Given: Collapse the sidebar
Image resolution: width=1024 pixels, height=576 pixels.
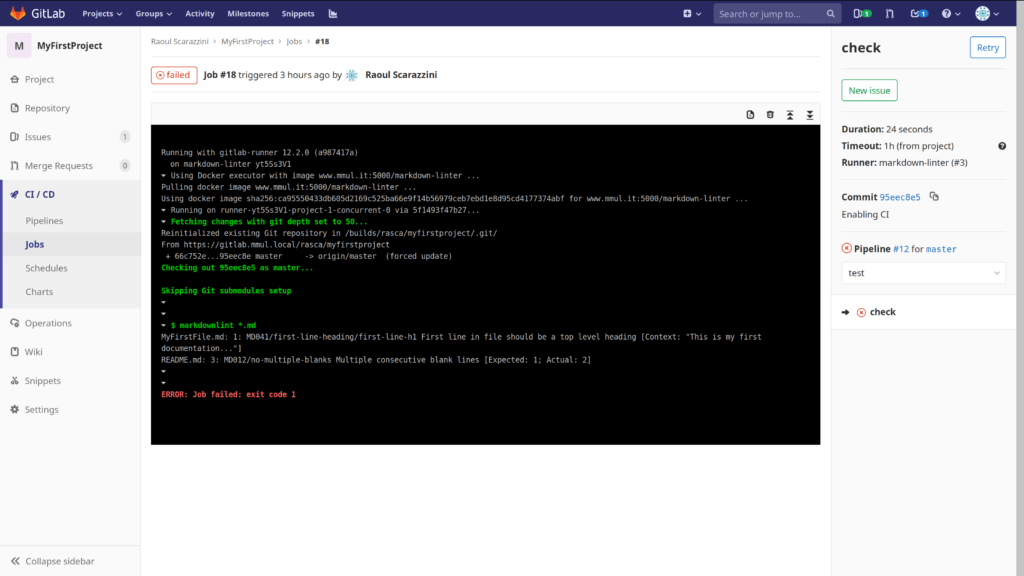Looking at the screenshot, I should tap(53, 561).
